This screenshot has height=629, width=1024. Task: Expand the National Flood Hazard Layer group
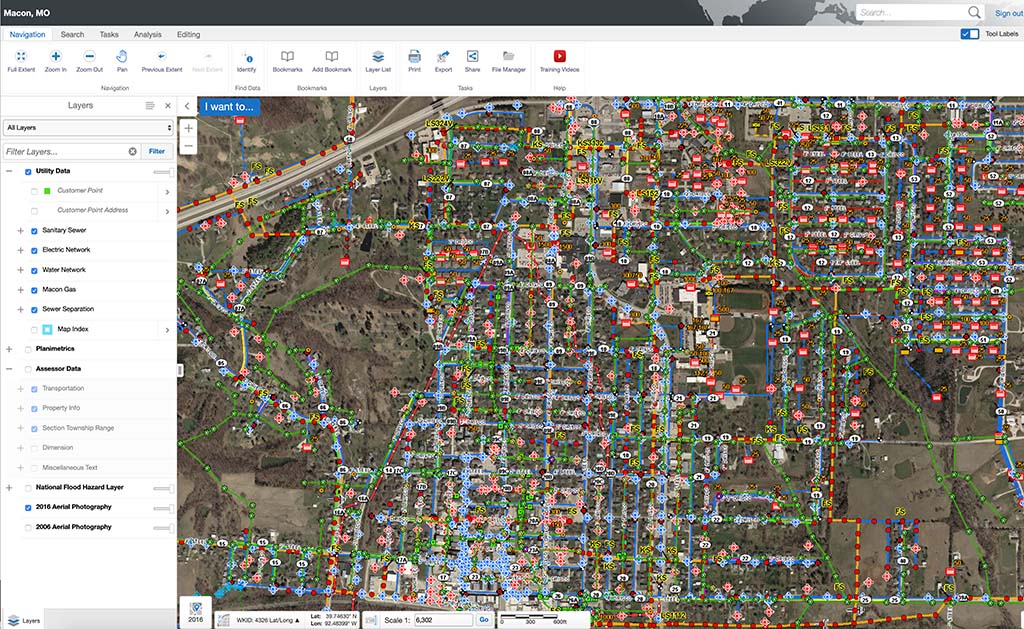9,488
